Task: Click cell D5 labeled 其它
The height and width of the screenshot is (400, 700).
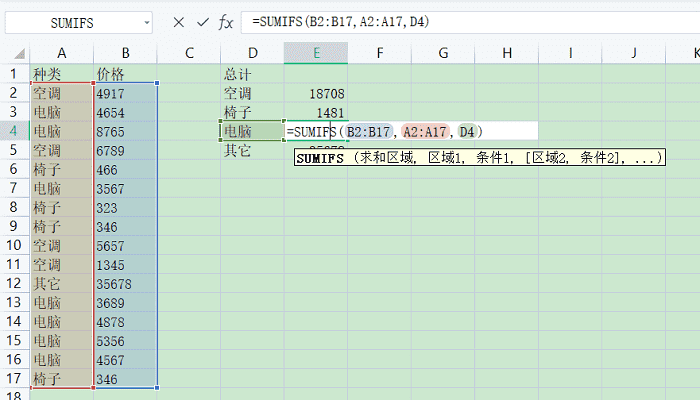Action: pyautogui.click(x=251, y=150)
